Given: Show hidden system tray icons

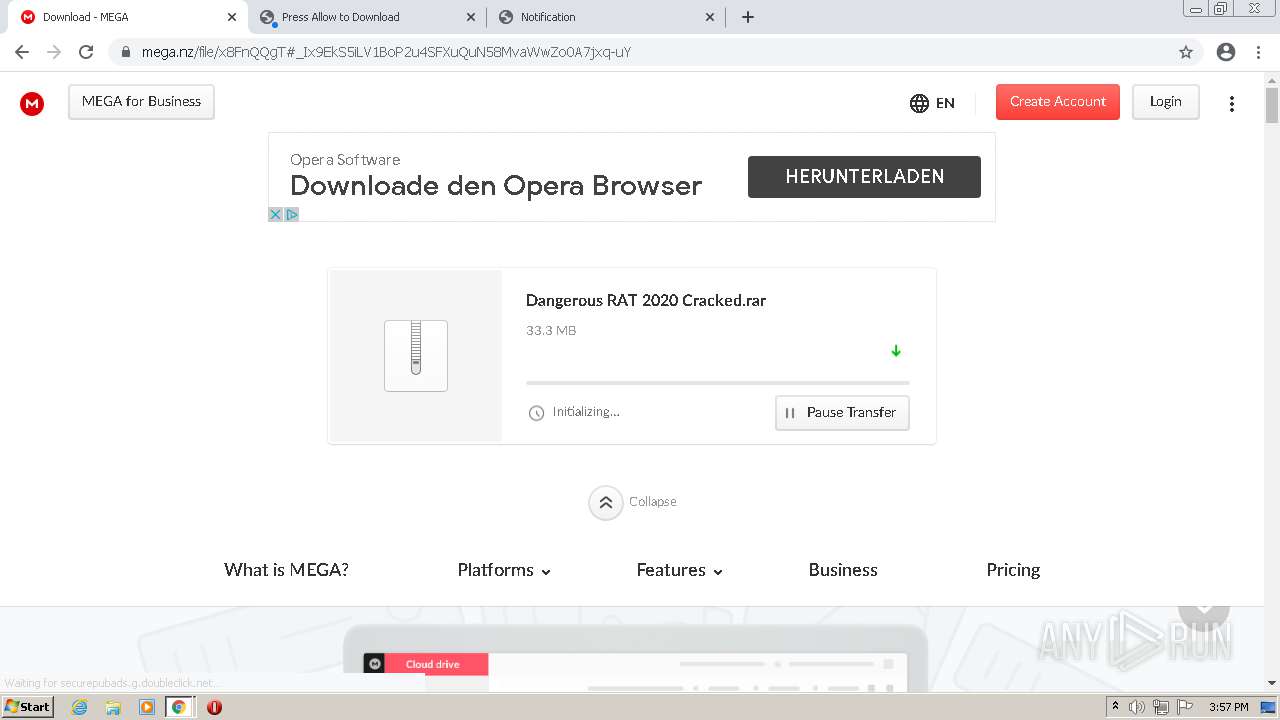Looking at the screenshot, I should [x=1115, y=707].
